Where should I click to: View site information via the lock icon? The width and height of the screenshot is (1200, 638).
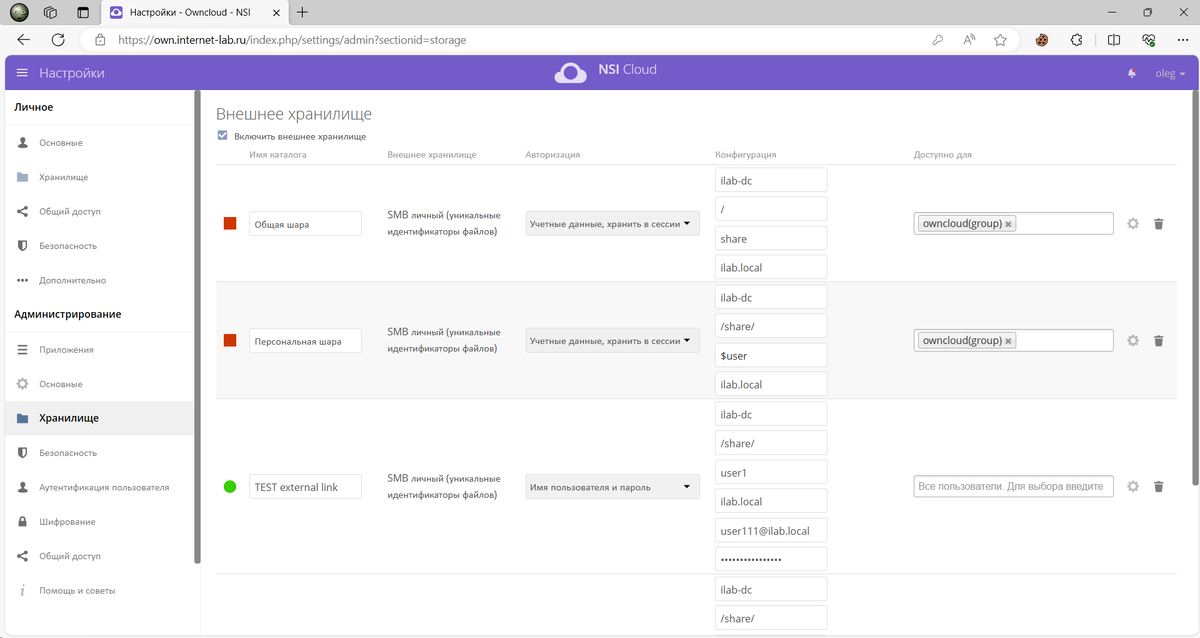[100, 40]
